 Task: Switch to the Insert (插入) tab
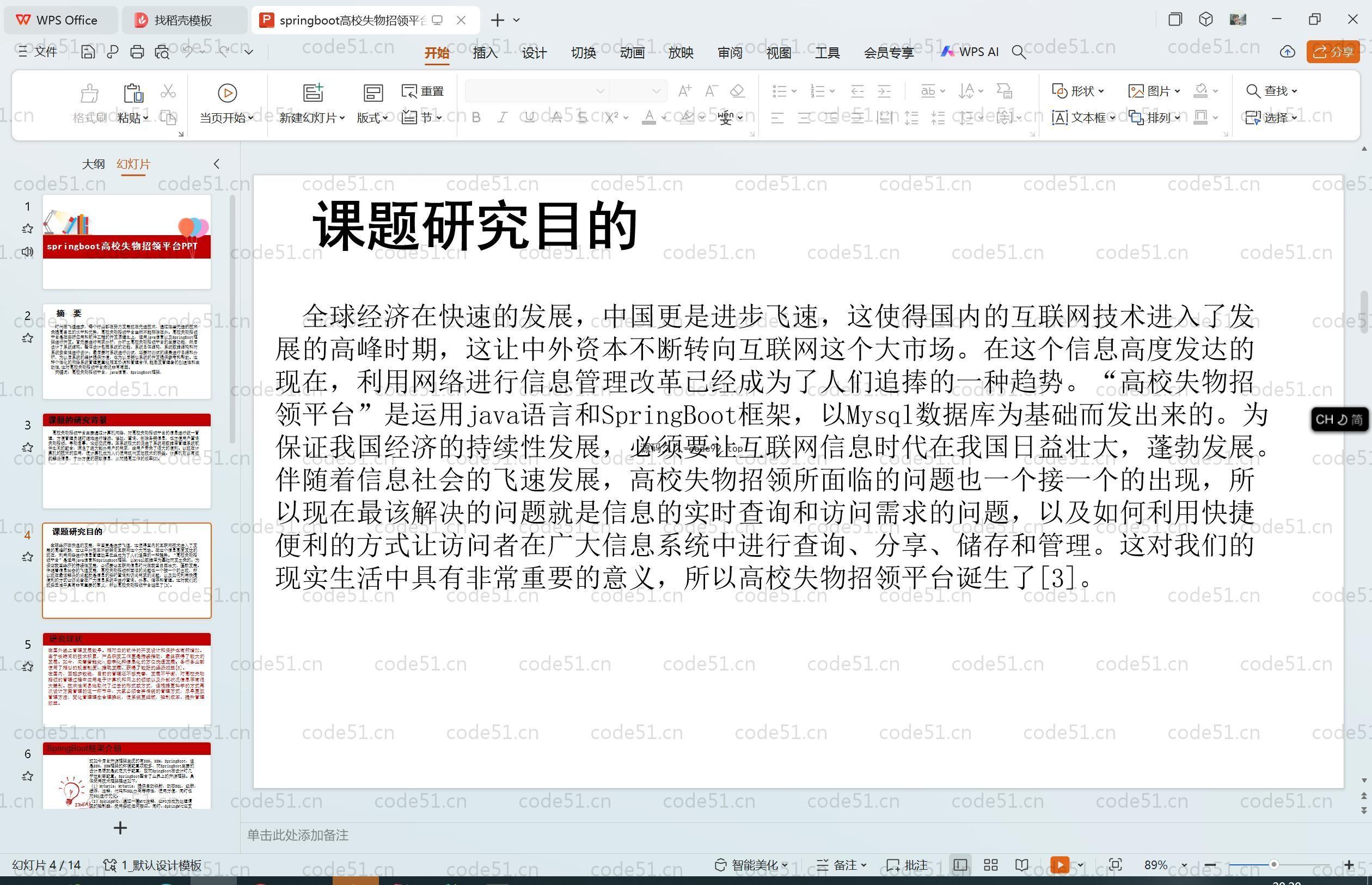coord(485,53)
